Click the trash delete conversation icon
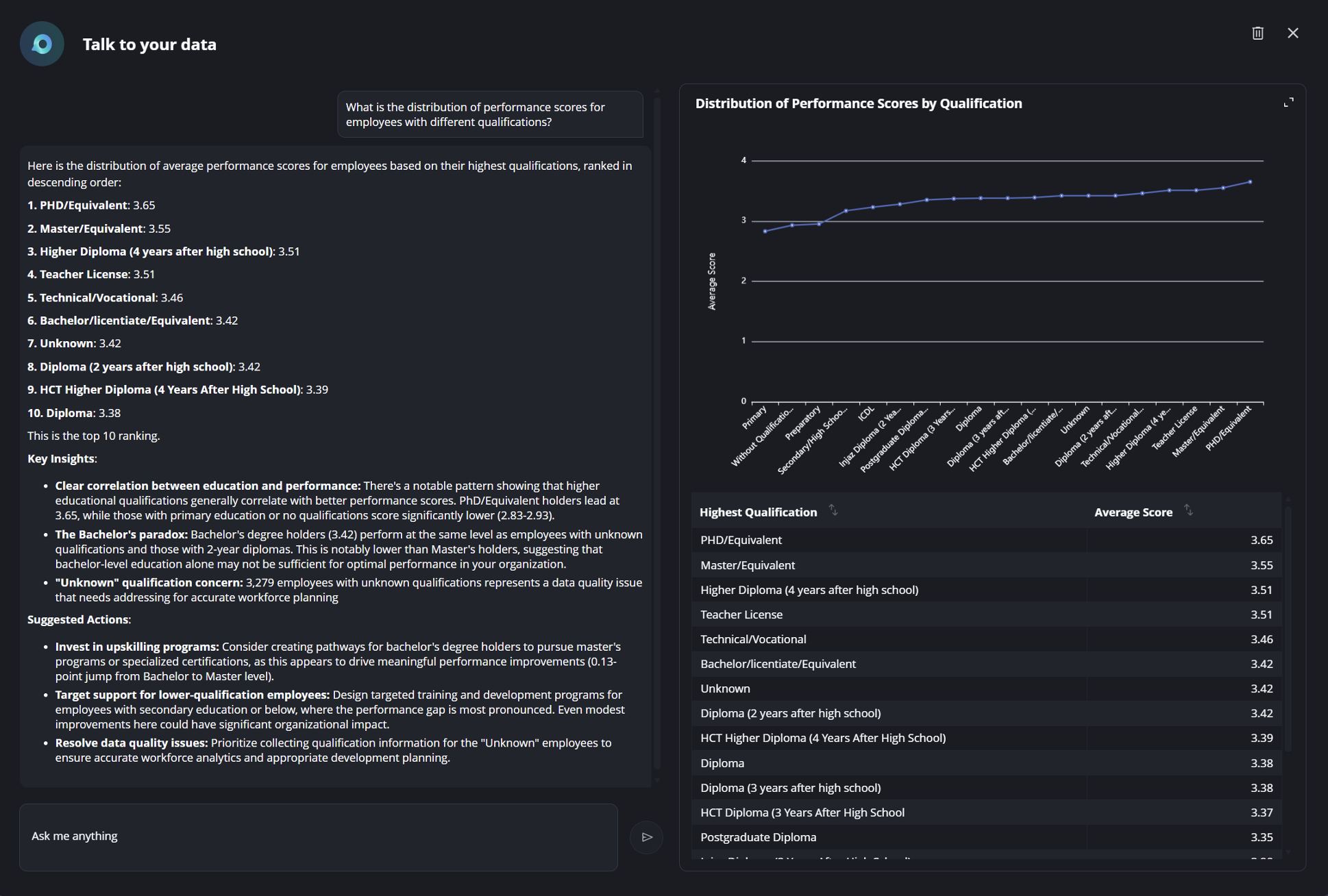The height and width of the screenshot is (896, 1328). pos(1257,33)
